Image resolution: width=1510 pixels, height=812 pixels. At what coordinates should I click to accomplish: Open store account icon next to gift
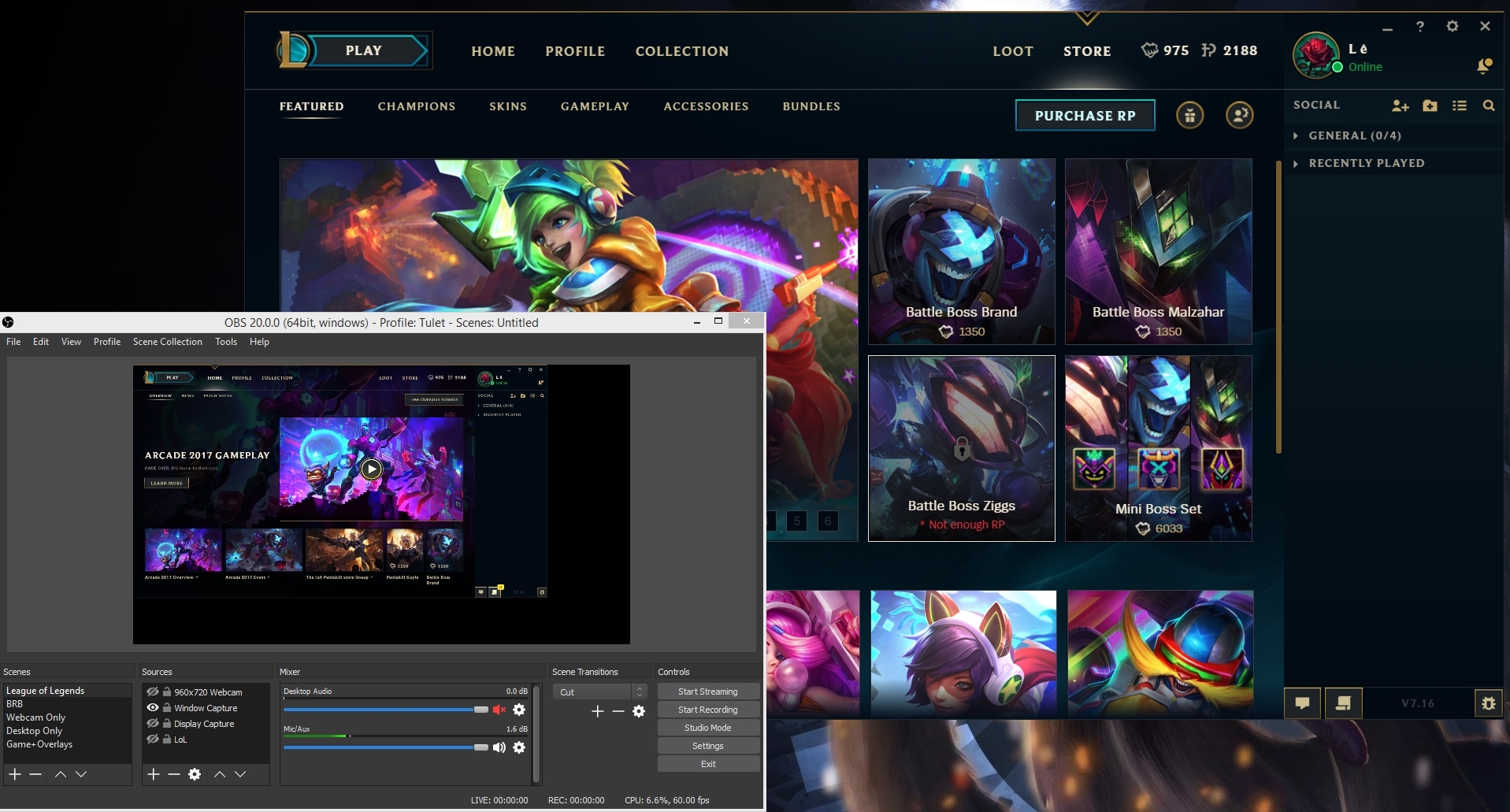(1240, 115)
